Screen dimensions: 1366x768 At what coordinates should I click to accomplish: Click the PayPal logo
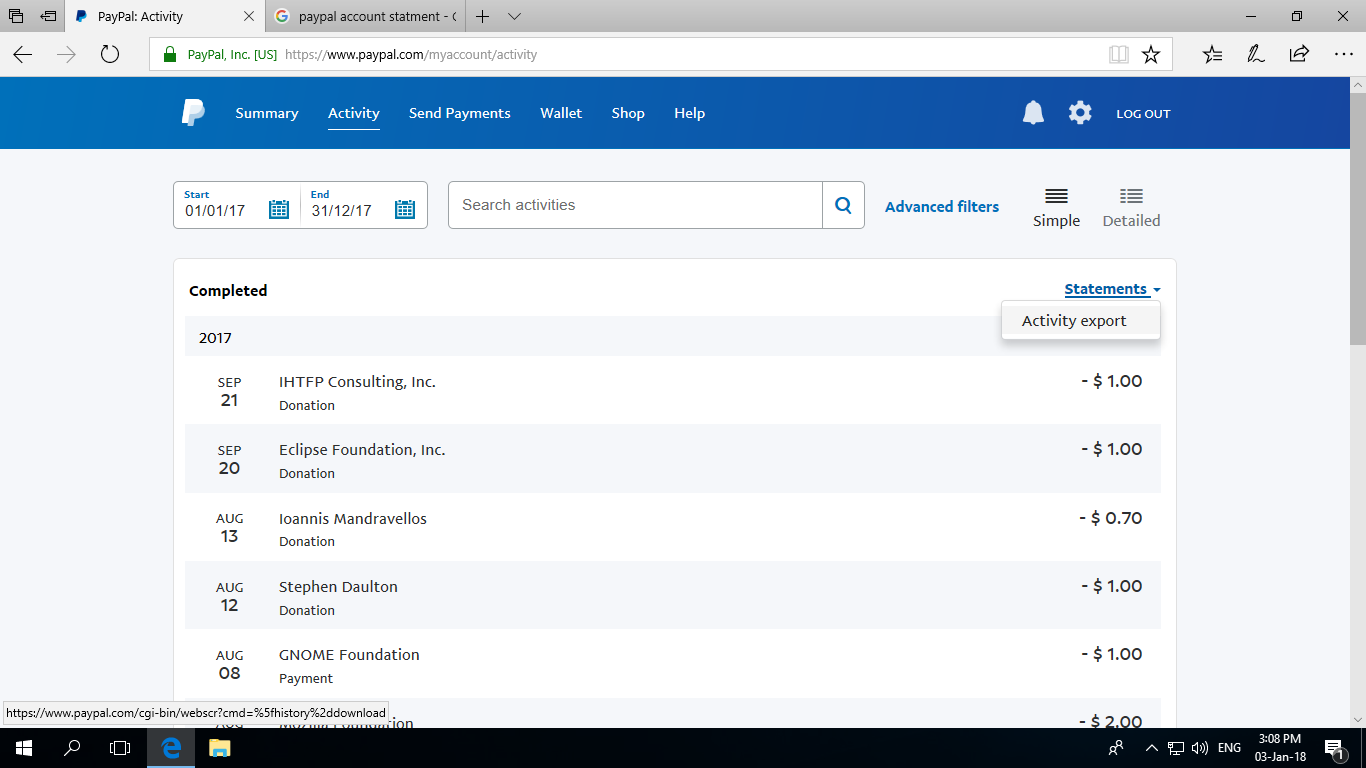(191, 112)
